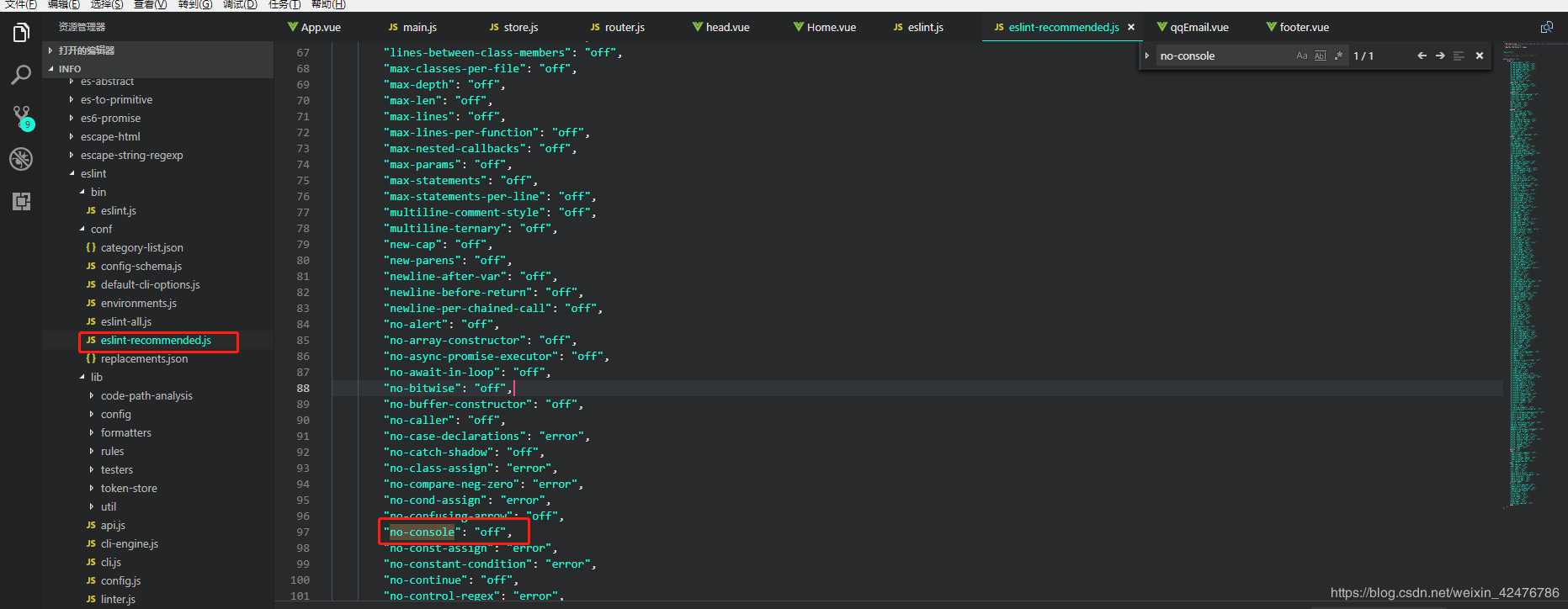The width and height of the screenshot is (1568, 609).
Task: Toggle match whole word in find widget
Action: click(1320, 56)
